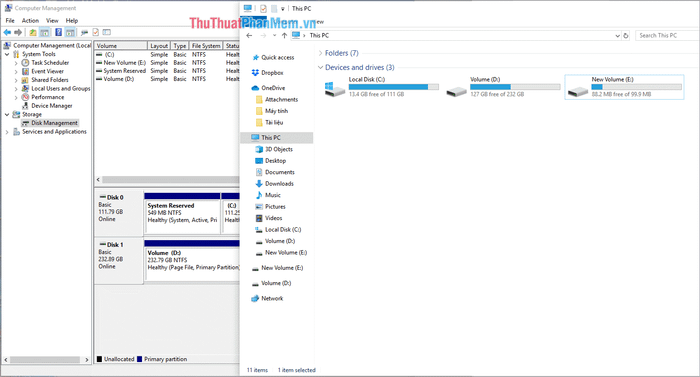Click Performance gauge icon in tree
This screenshot has width=700, height=377.
point(25,97)
